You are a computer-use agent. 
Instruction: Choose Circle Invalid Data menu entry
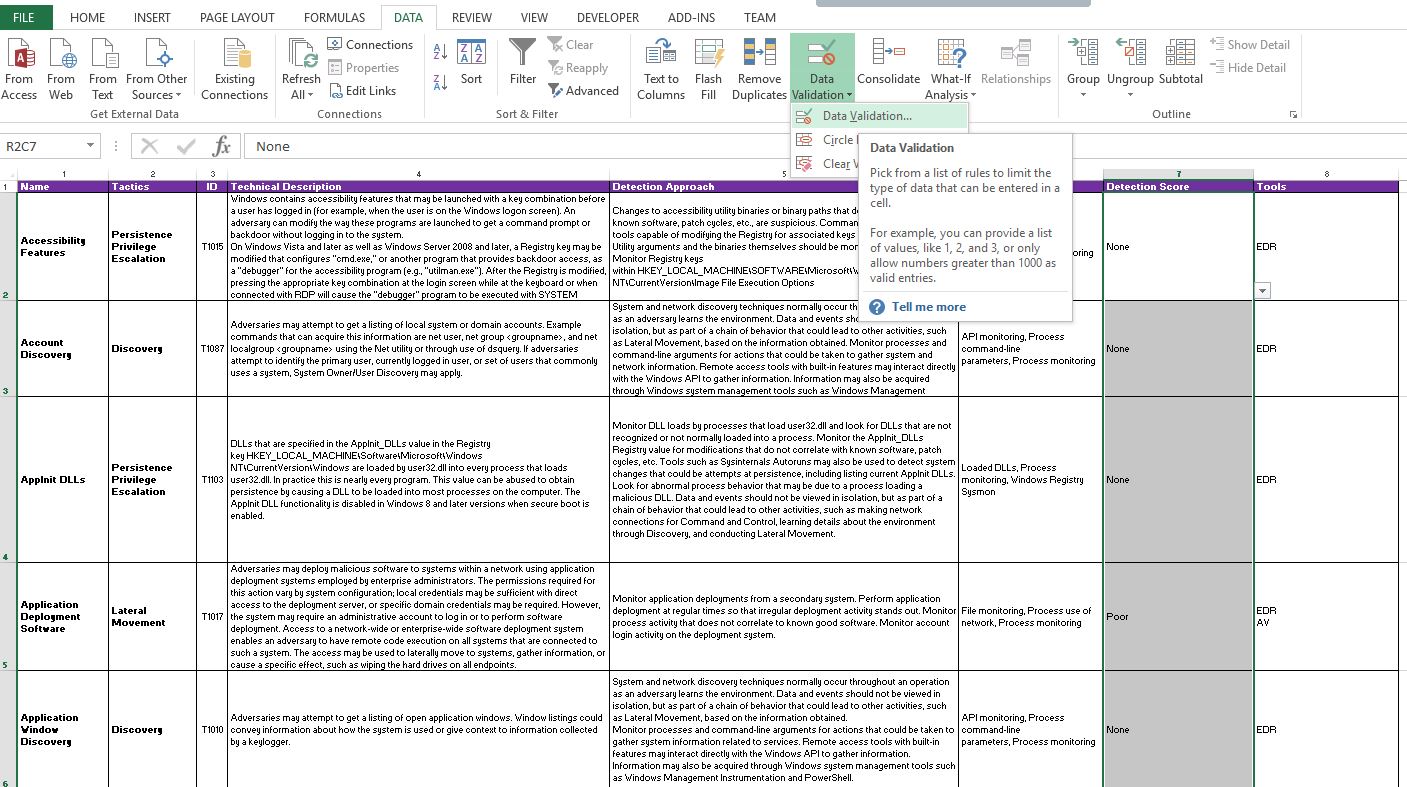point(824,140)
